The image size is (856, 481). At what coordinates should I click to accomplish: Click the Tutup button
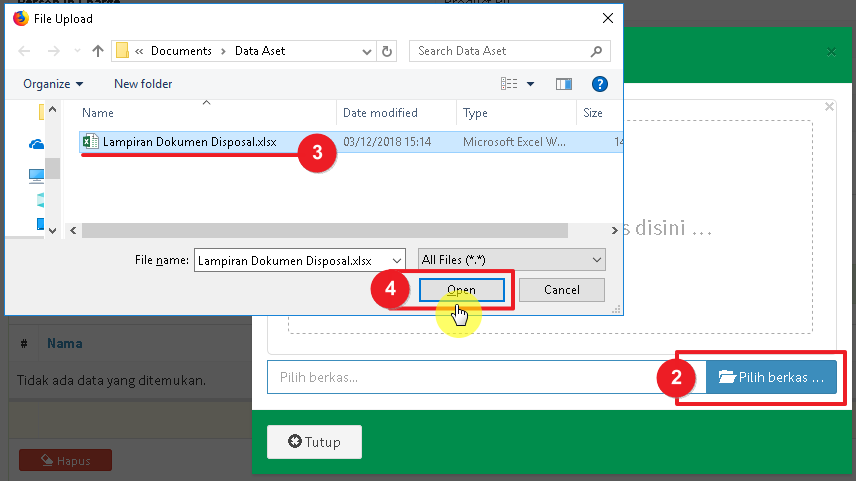314,442
